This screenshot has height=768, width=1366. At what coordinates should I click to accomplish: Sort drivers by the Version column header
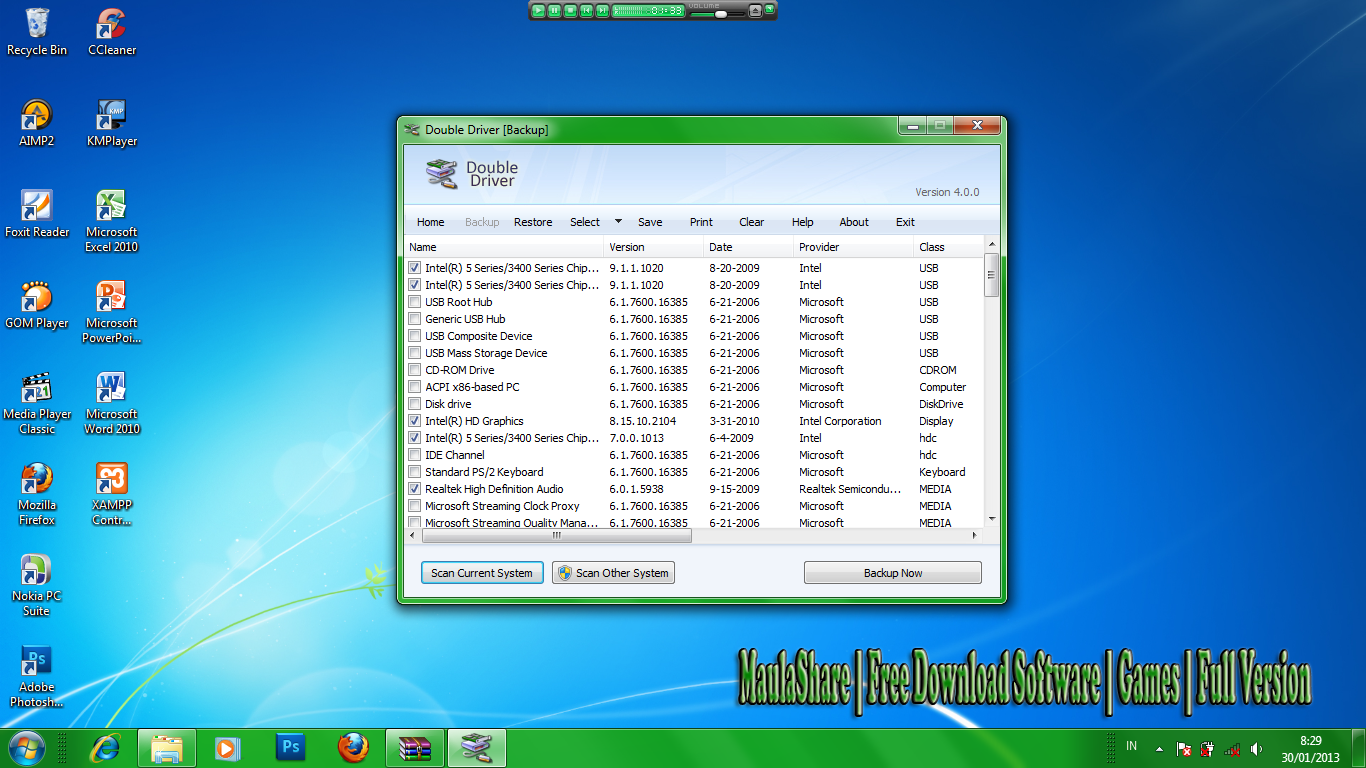(655, 247)
